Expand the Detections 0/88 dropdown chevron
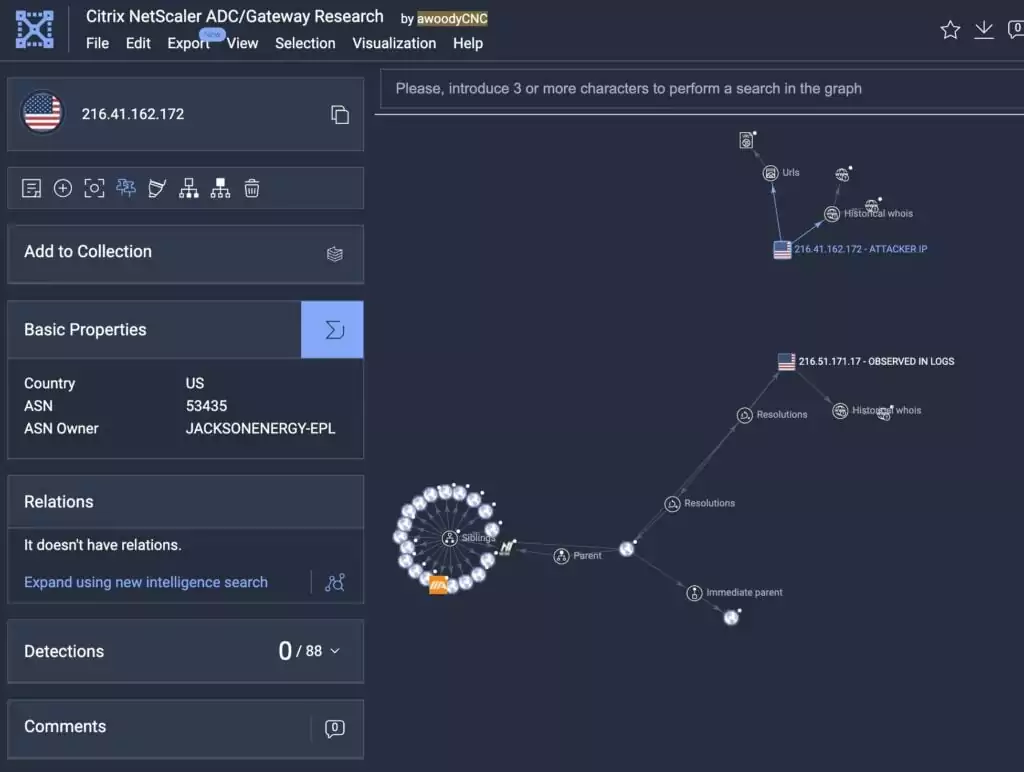The image size is (1024, 772). coord(335,651)
